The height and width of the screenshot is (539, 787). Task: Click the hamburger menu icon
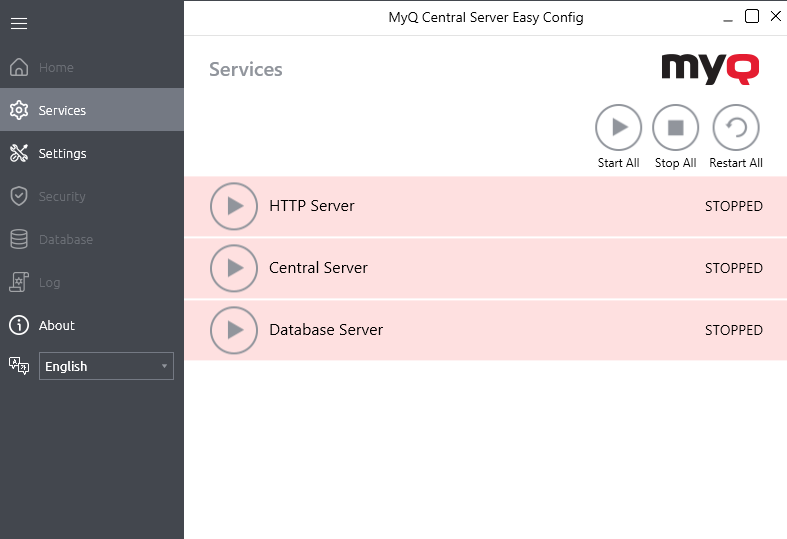pyautogui.click(x=19, y=24)
